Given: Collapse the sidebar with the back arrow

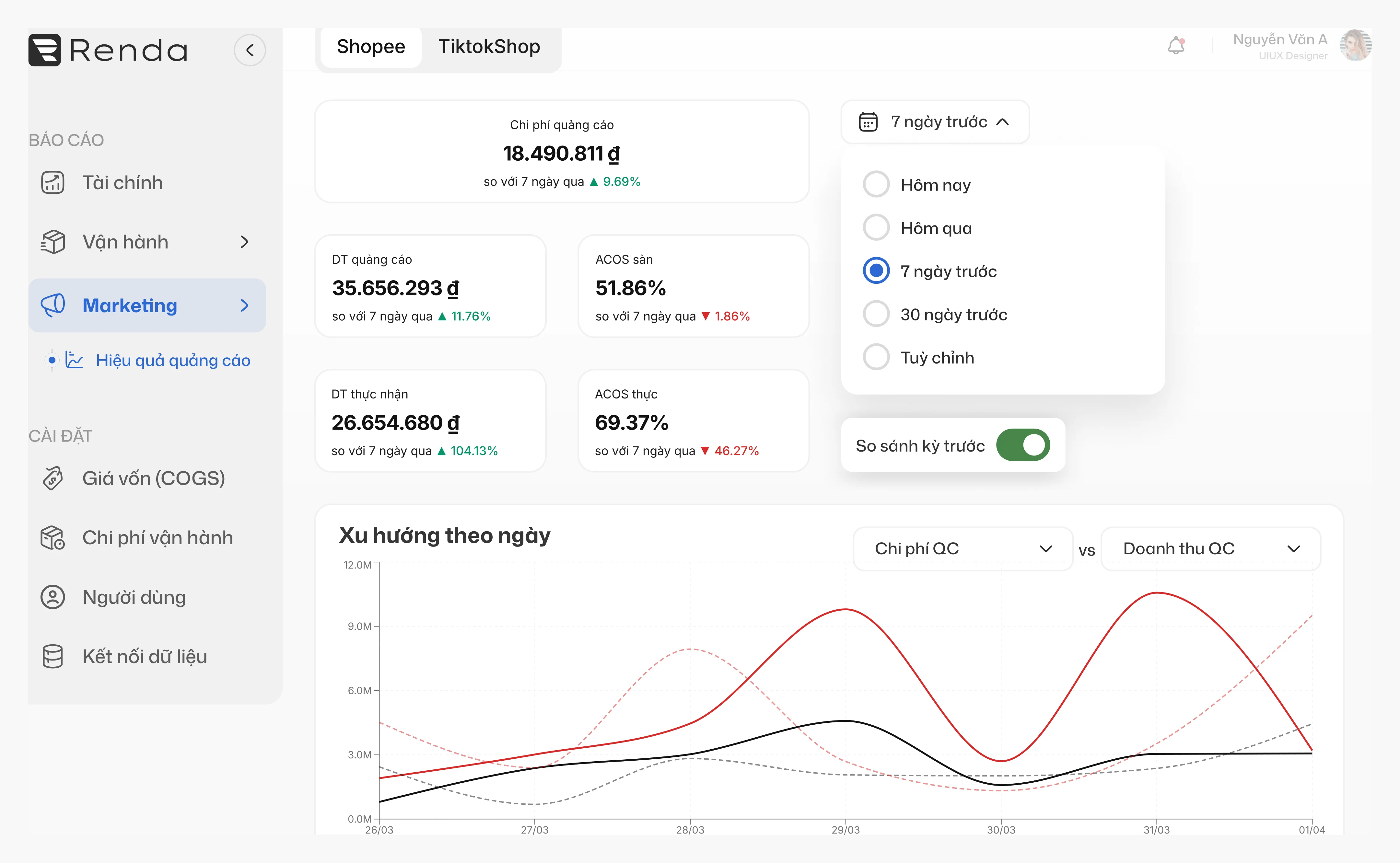Looking at the screenshot, I should pyautogui.click(x=250, y=50).
